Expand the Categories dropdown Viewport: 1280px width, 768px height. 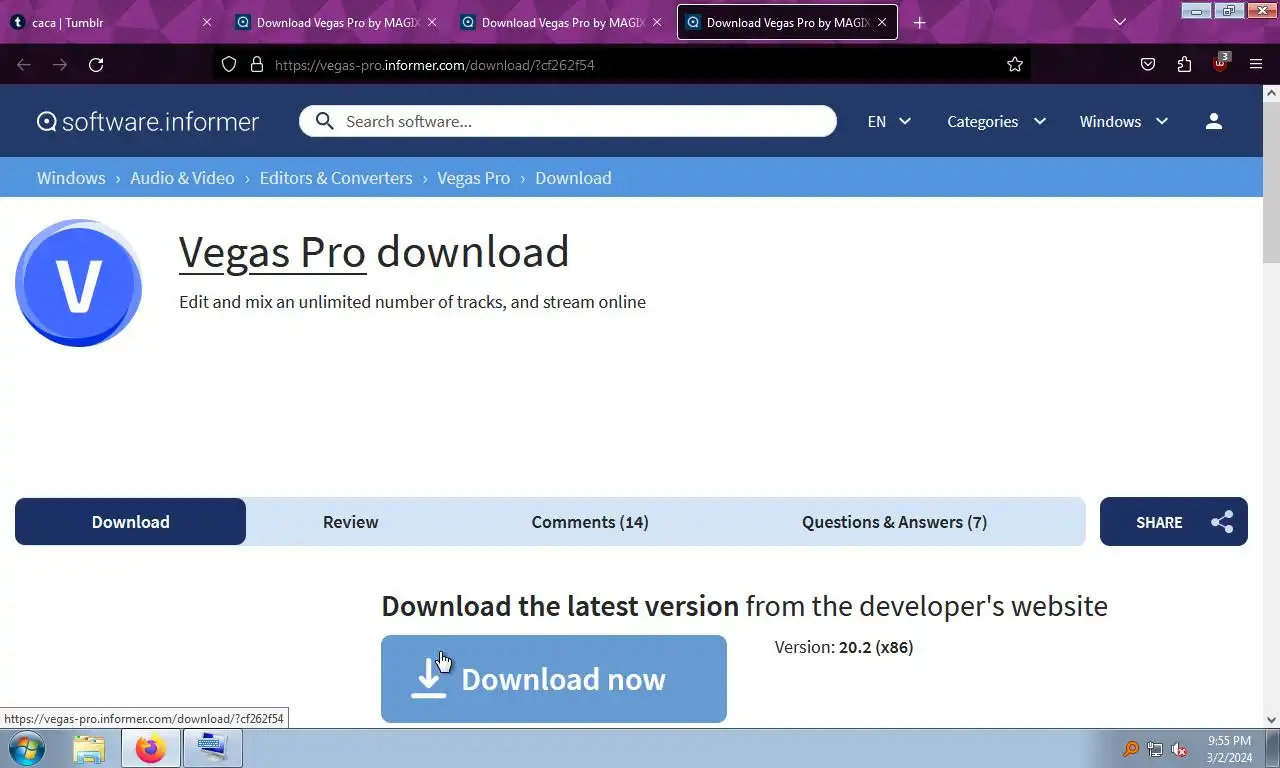(x=996, y=121)
